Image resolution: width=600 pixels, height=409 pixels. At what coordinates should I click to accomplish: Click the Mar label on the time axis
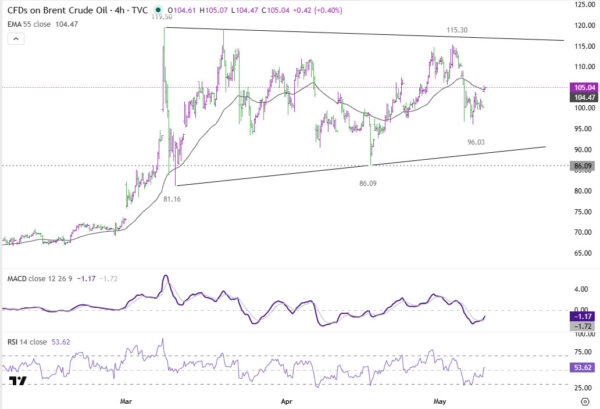[x=126, y=401]
